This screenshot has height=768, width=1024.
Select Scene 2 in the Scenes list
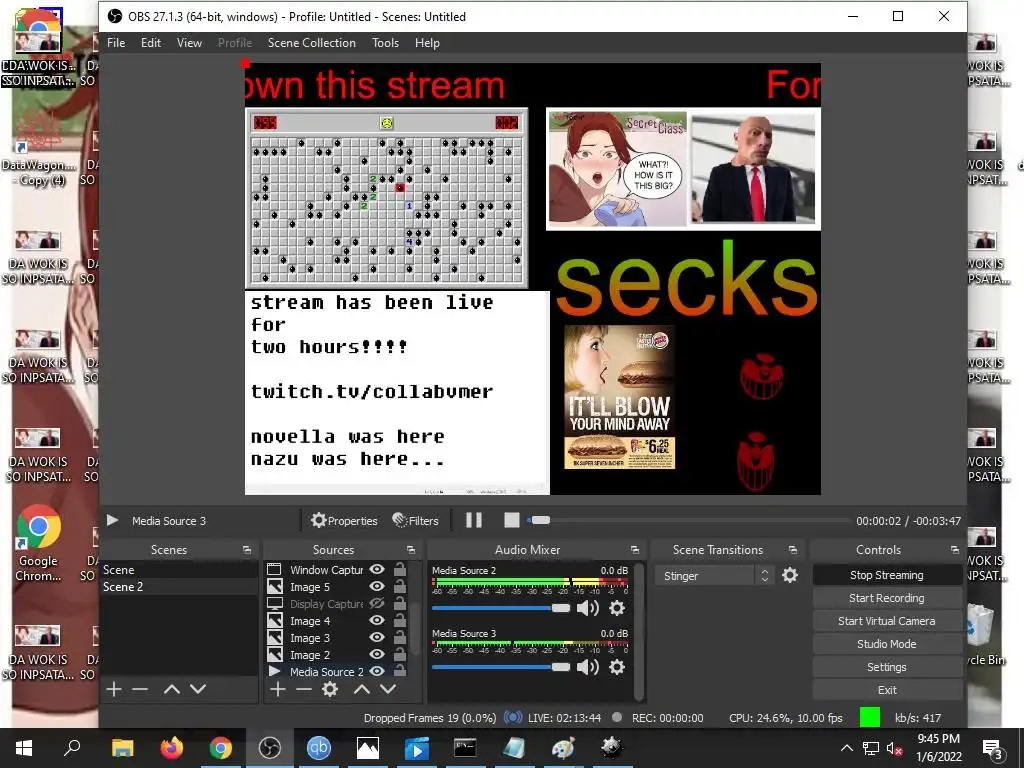(x=179, y=586)
